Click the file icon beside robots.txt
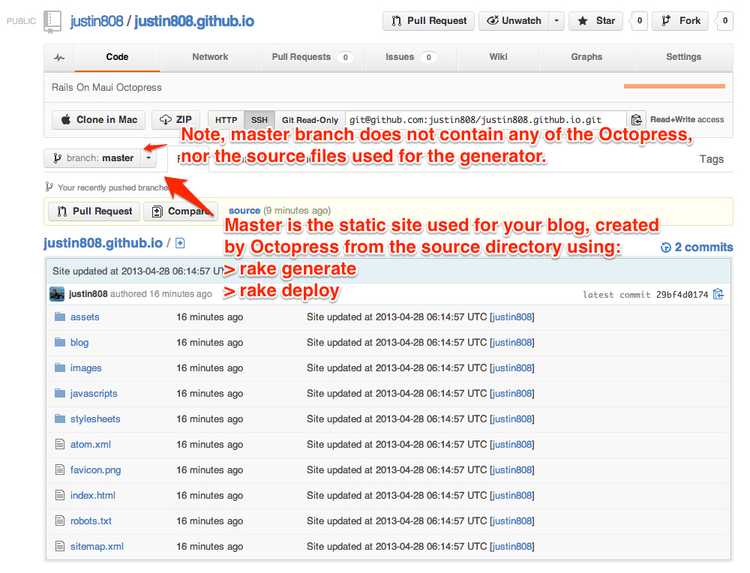The image size is (750, 573). point(59,521)
